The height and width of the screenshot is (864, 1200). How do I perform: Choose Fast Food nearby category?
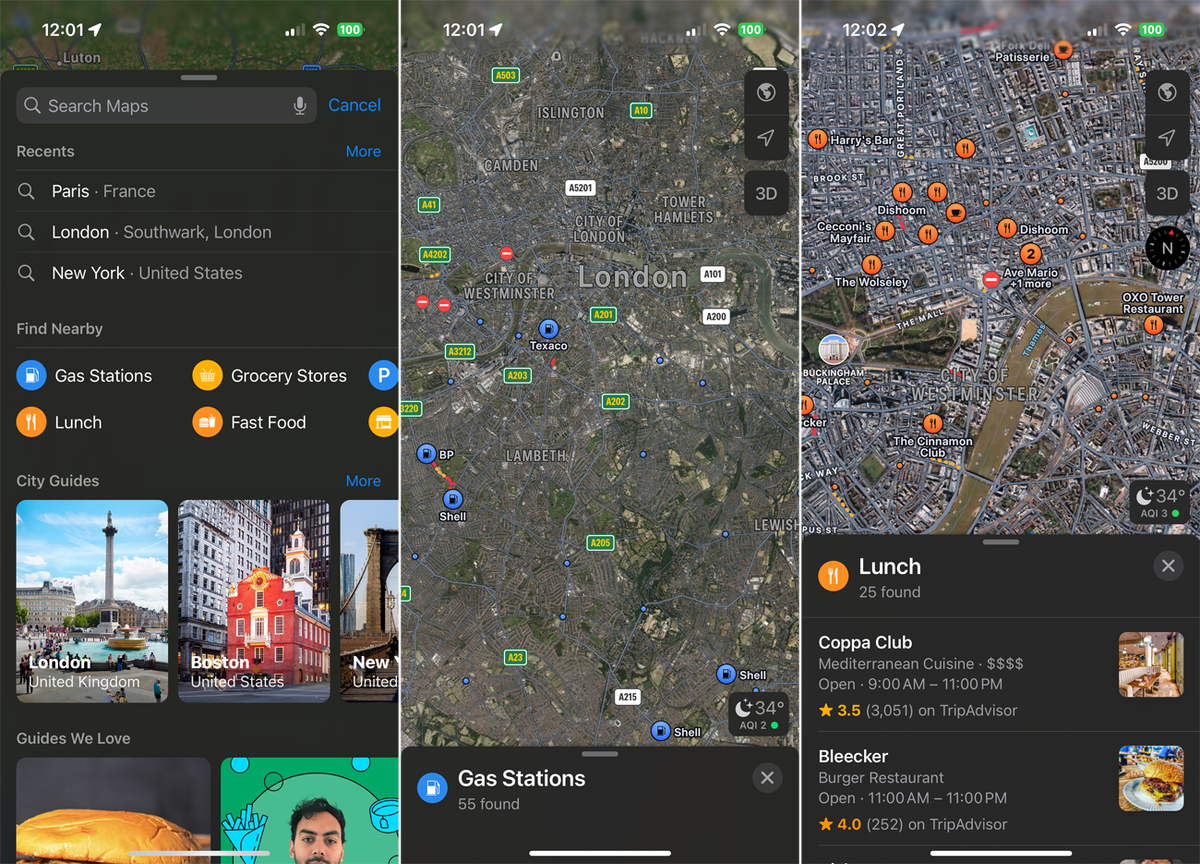click(x=250, y=422)
